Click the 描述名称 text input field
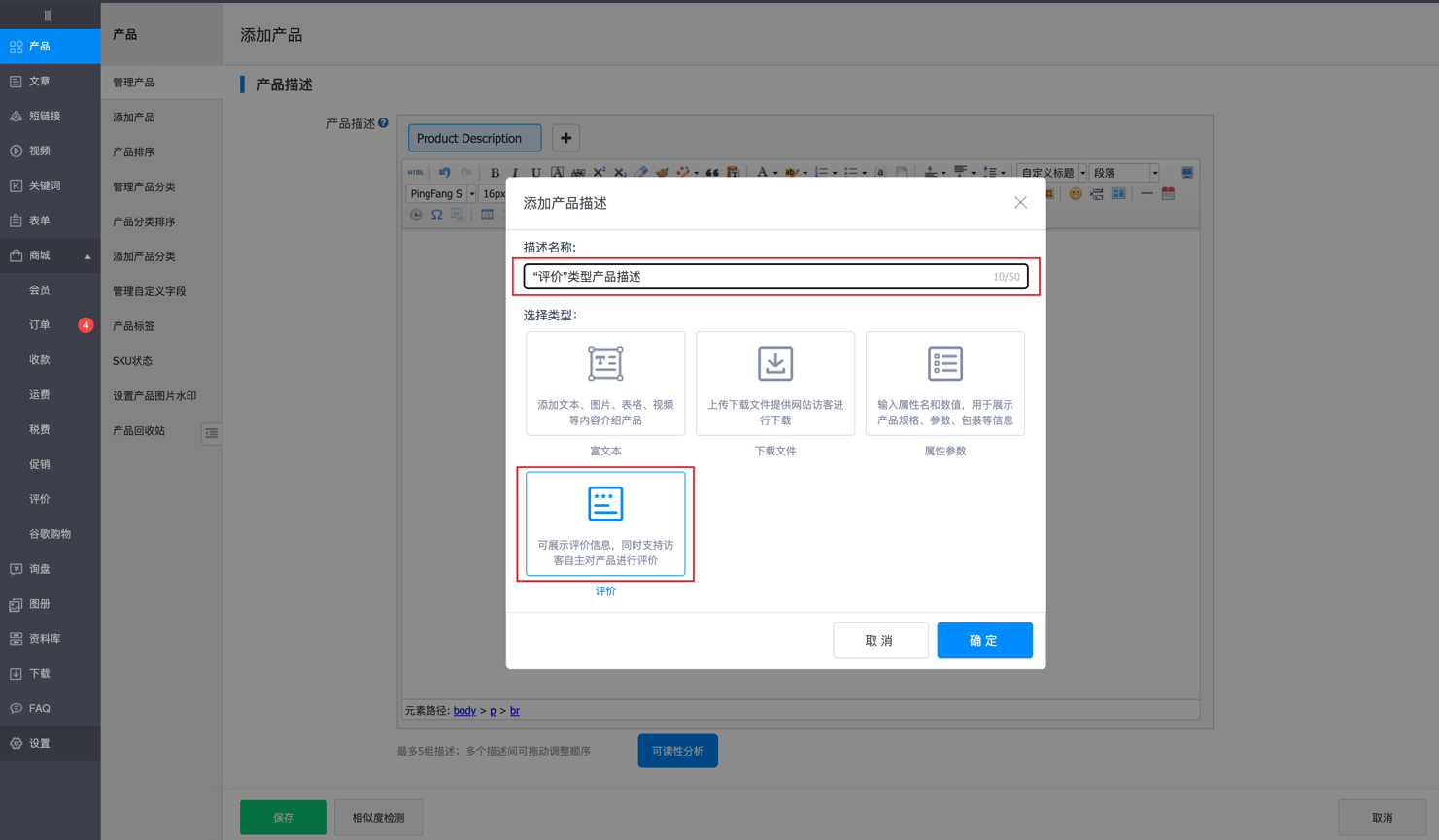Screen dimensions: 1439x840 pyautogui.click(x=758, y=277)
